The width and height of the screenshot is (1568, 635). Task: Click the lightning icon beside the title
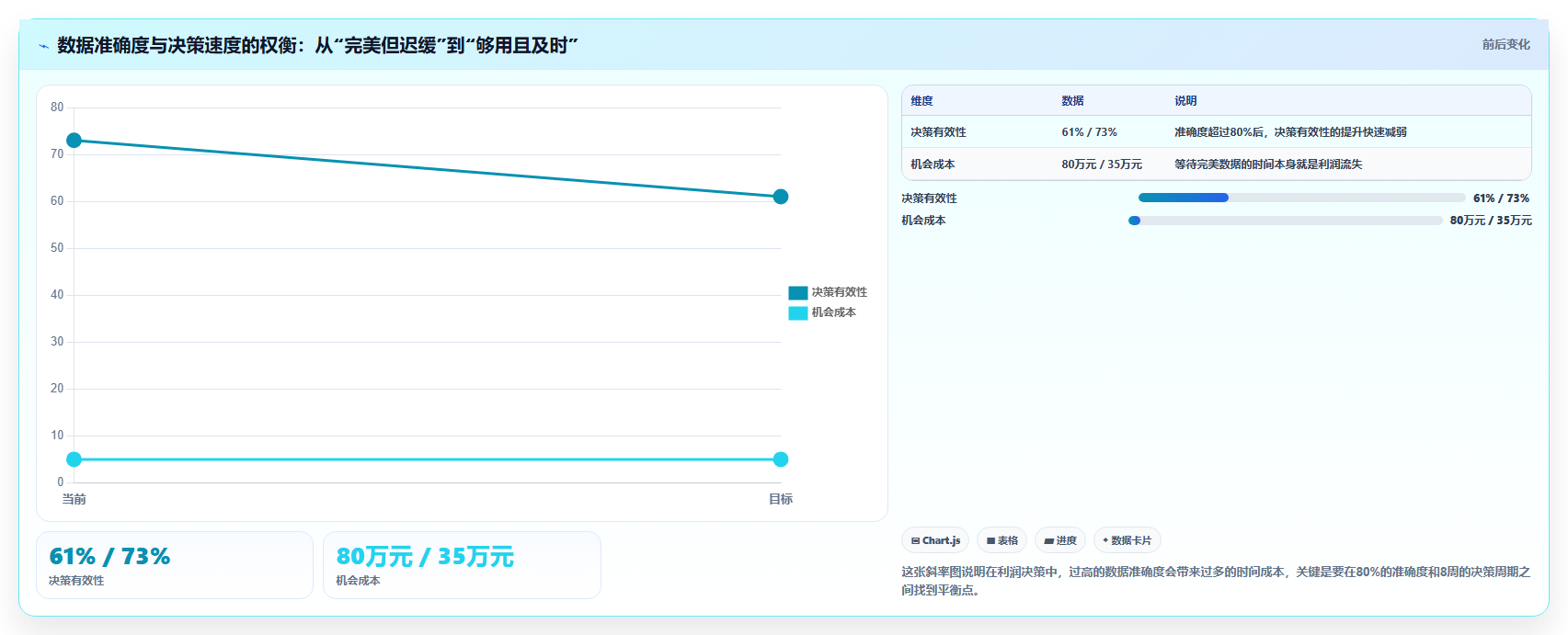click(43, 46)
